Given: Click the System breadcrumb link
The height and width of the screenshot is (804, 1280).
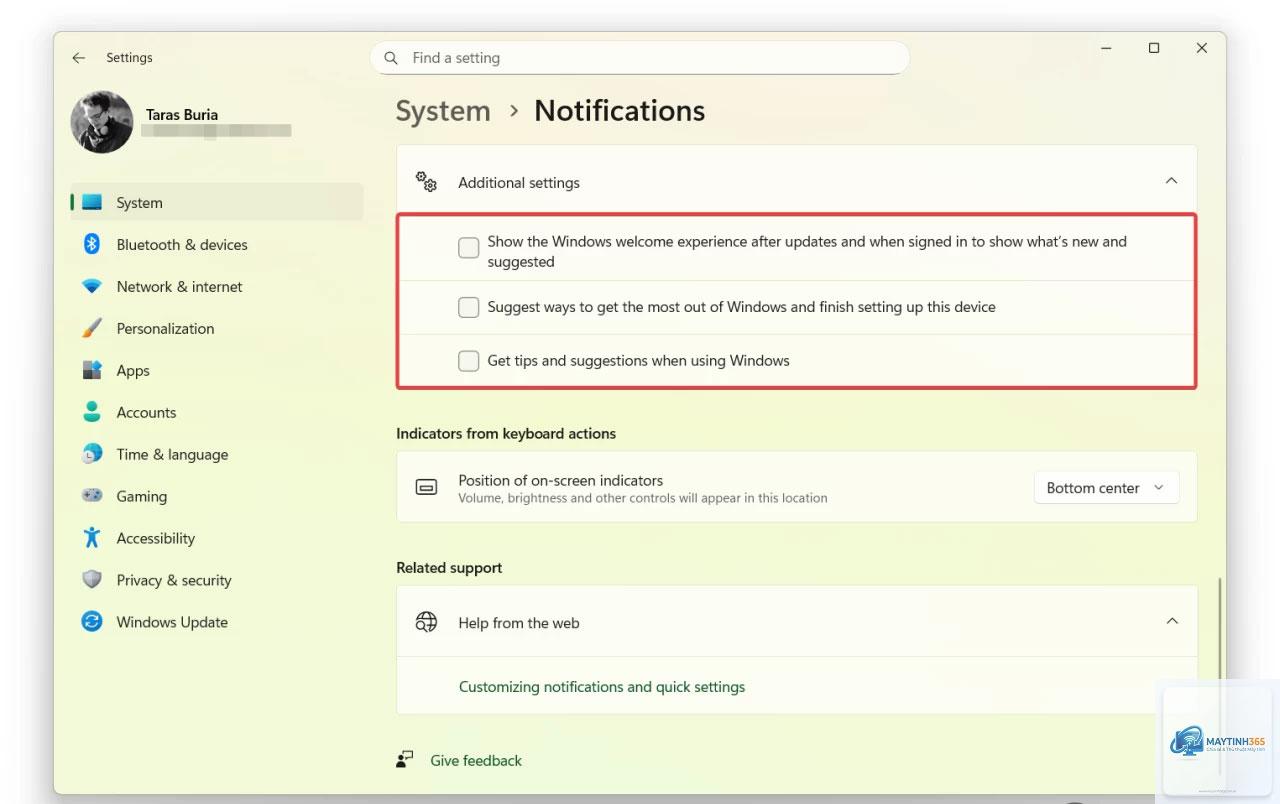Looking at the screenshot, I should pyautogui.click(x=443, y=111).
